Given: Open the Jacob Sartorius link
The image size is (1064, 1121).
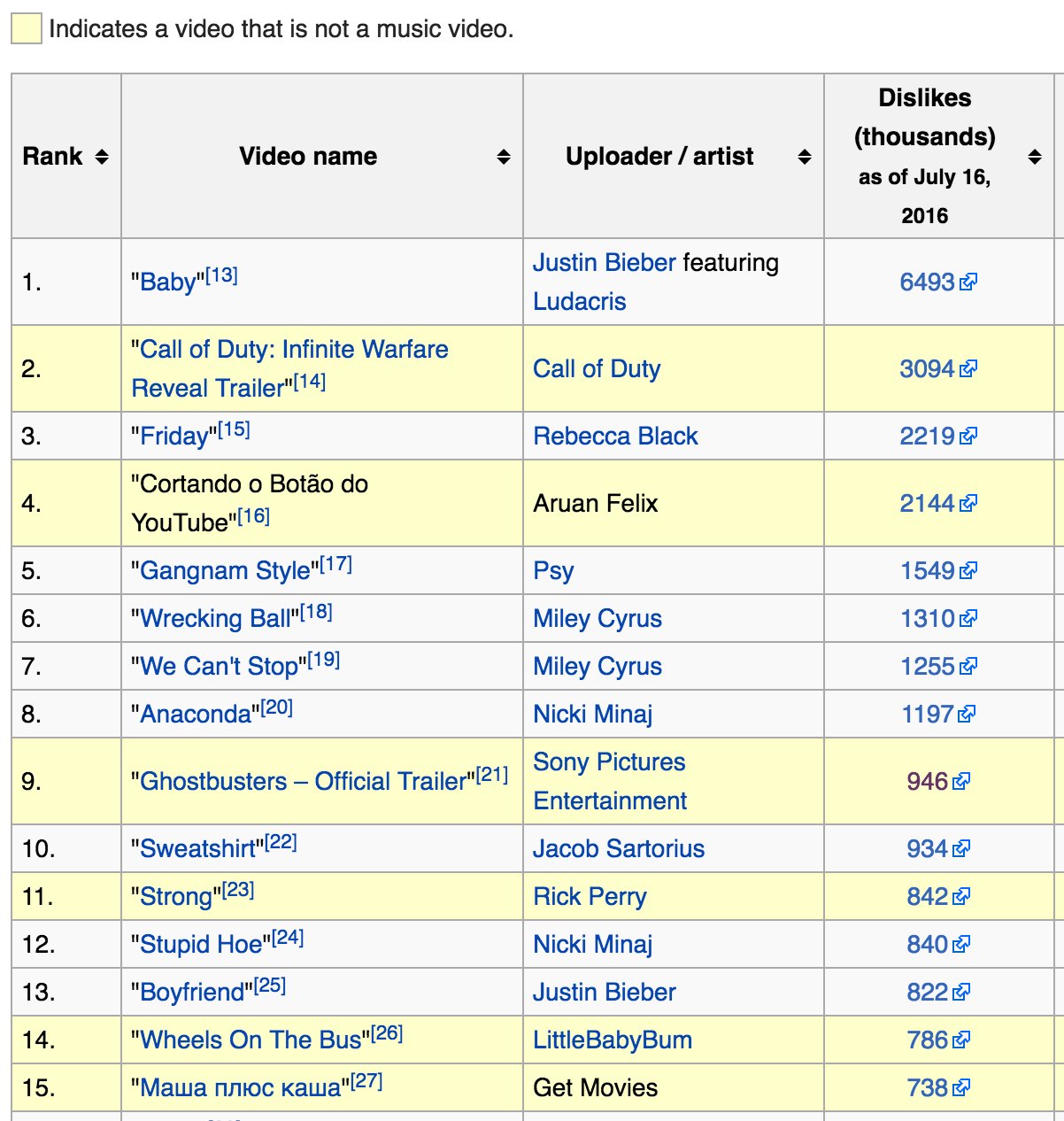Looking at the screenshot, I should click(x=619, y=849).
